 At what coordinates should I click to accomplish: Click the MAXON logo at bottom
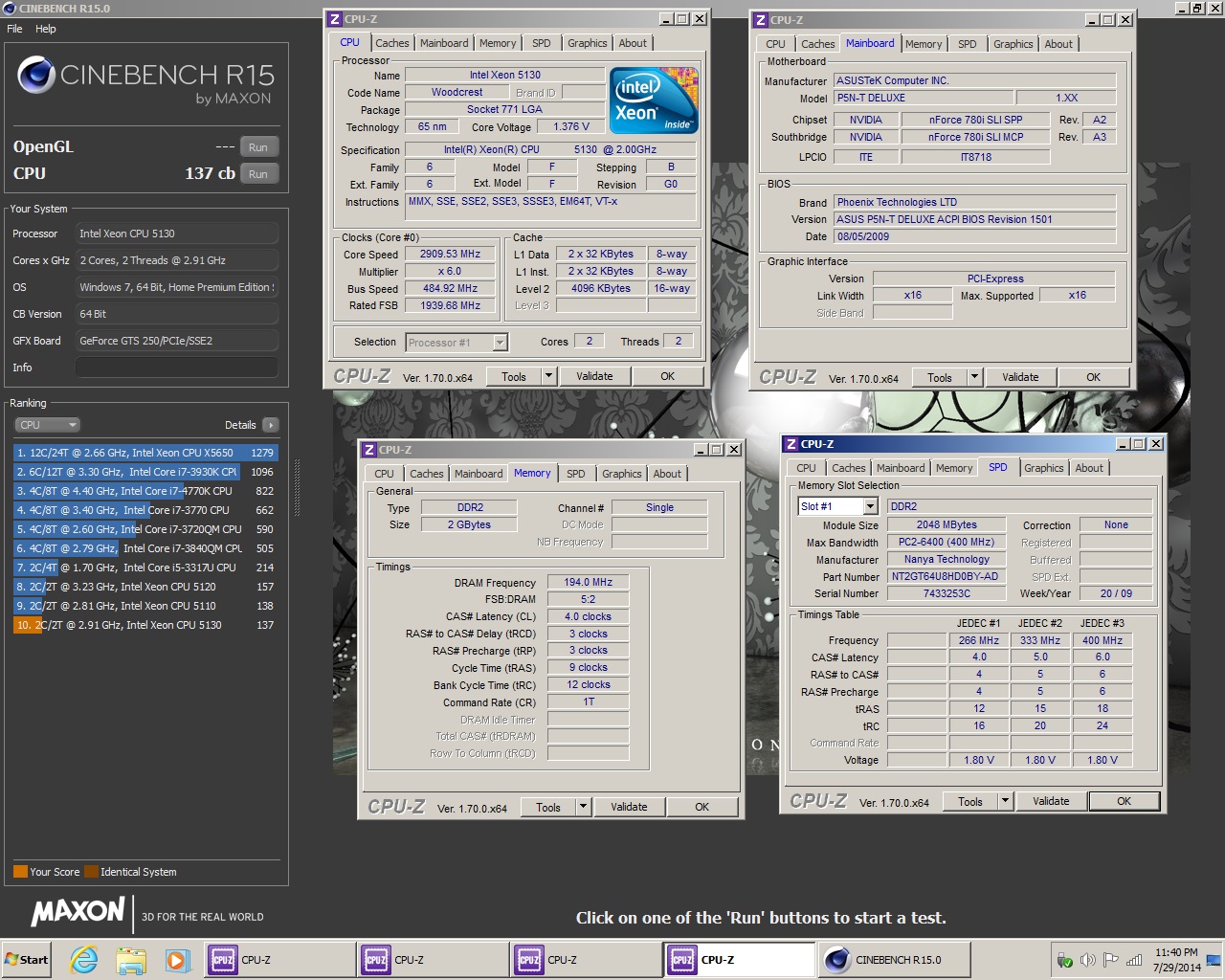click(x=78, y=912)
